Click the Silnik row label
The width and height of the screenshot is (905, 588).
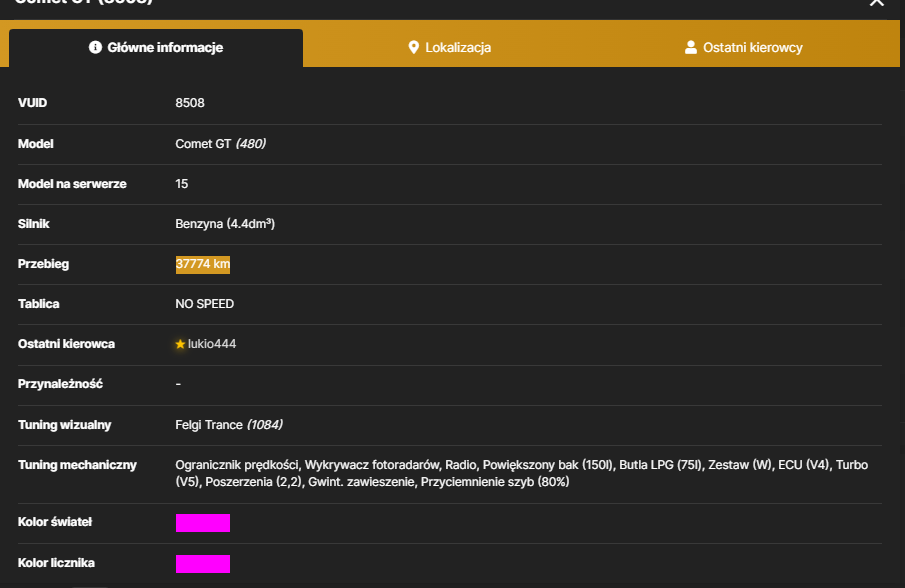33,224
